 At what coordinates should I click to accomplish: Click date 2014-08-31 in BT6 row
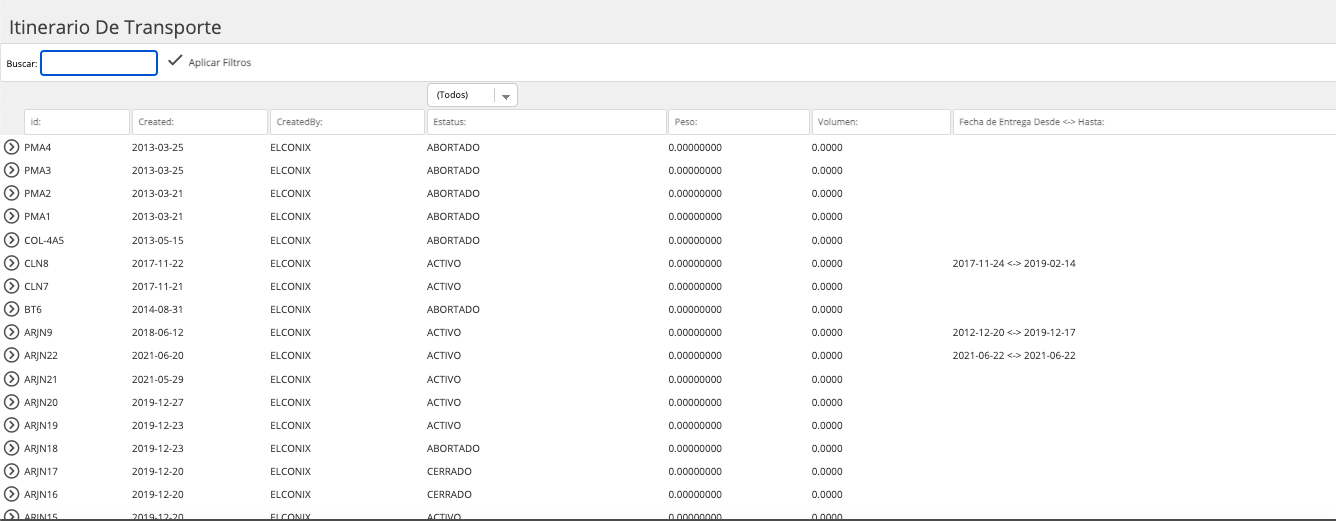click(x=156, y=309)
